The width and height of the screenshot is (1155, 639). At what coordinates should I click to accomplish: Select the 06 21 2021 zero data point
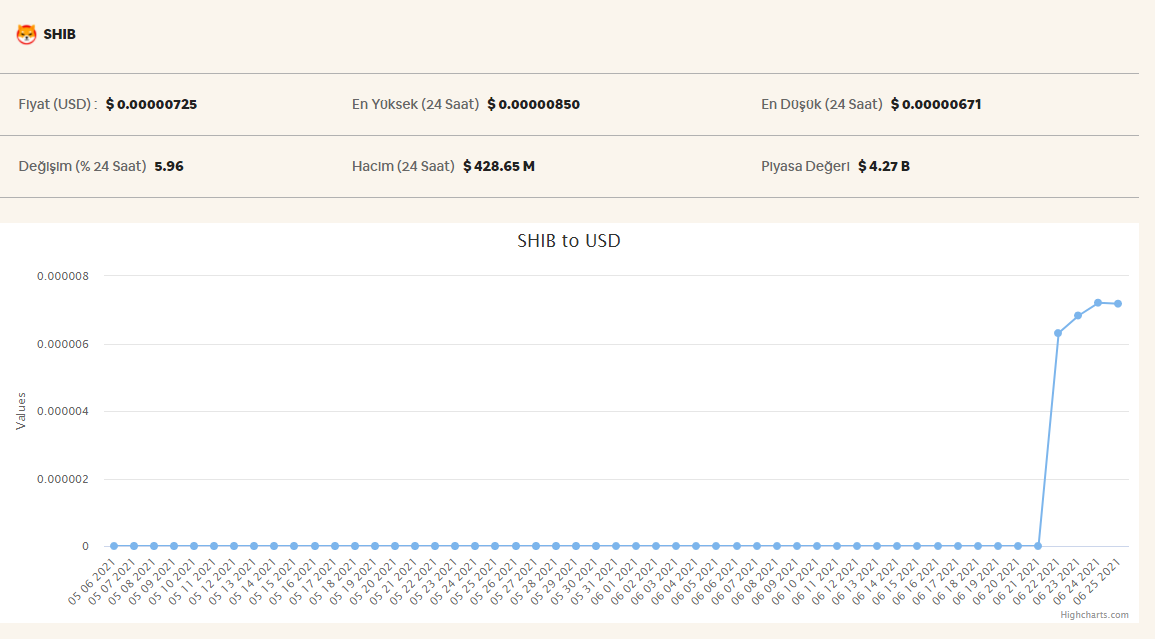point(1038,546)
